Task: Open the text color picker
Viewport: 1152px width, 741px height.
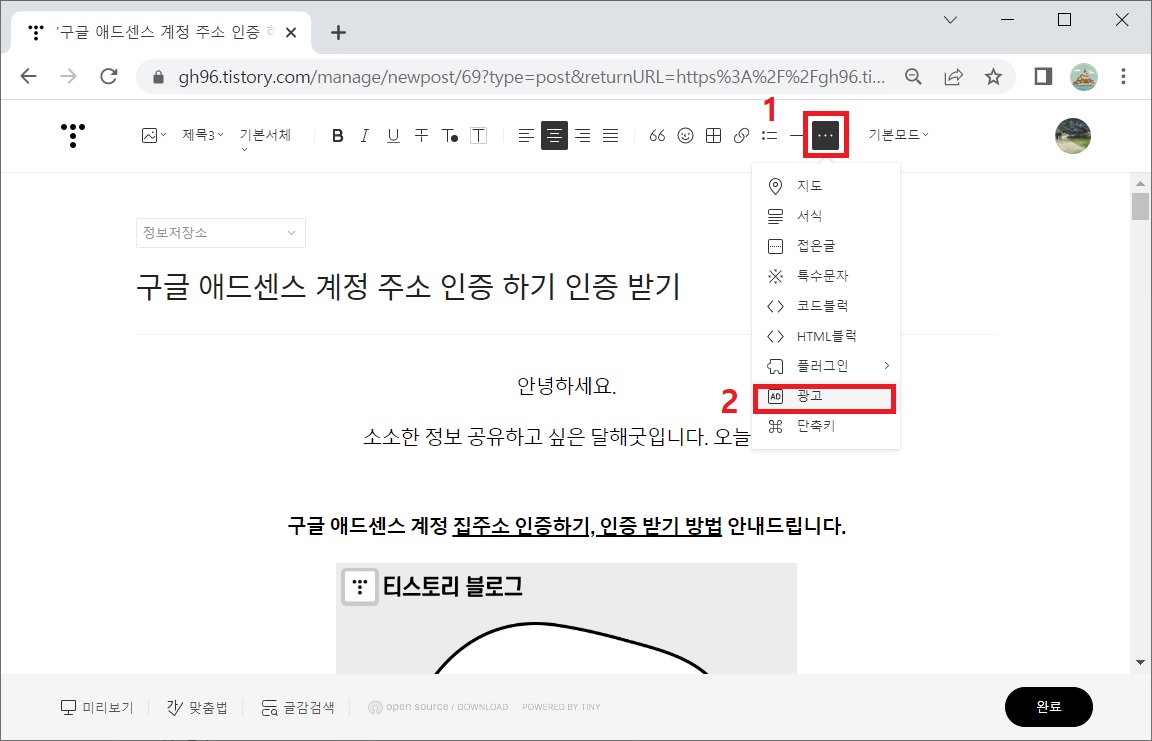Action: pyautogui.click(x=450, y=135)
